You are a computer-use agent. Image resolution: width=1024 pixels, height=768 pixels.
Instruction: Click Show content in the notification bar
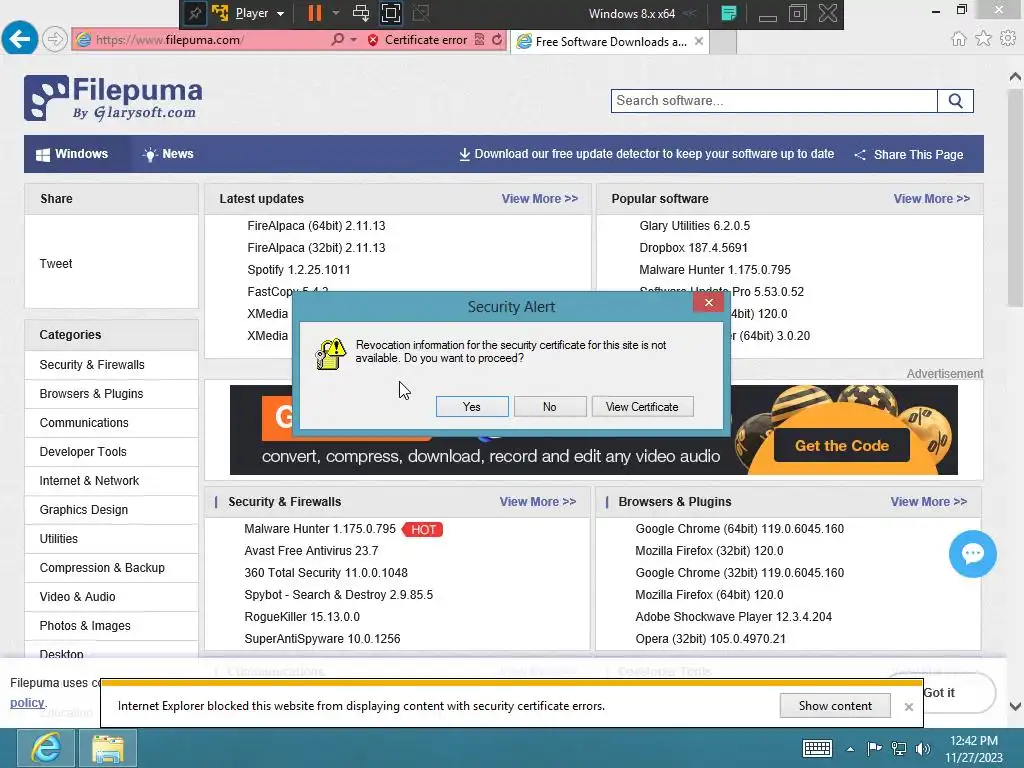(x=835, y=705)
